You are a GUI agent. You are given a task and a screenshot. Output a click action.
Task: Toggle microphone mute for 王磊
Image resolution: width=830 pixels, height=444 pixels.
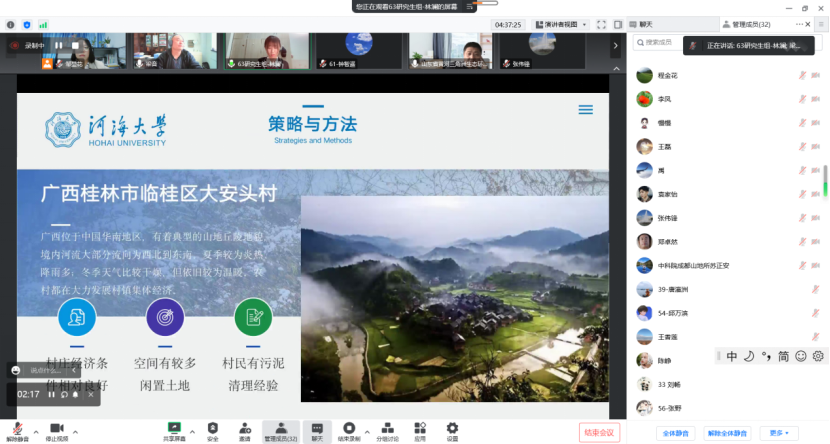pyautogui.click(x=802, y=147)
